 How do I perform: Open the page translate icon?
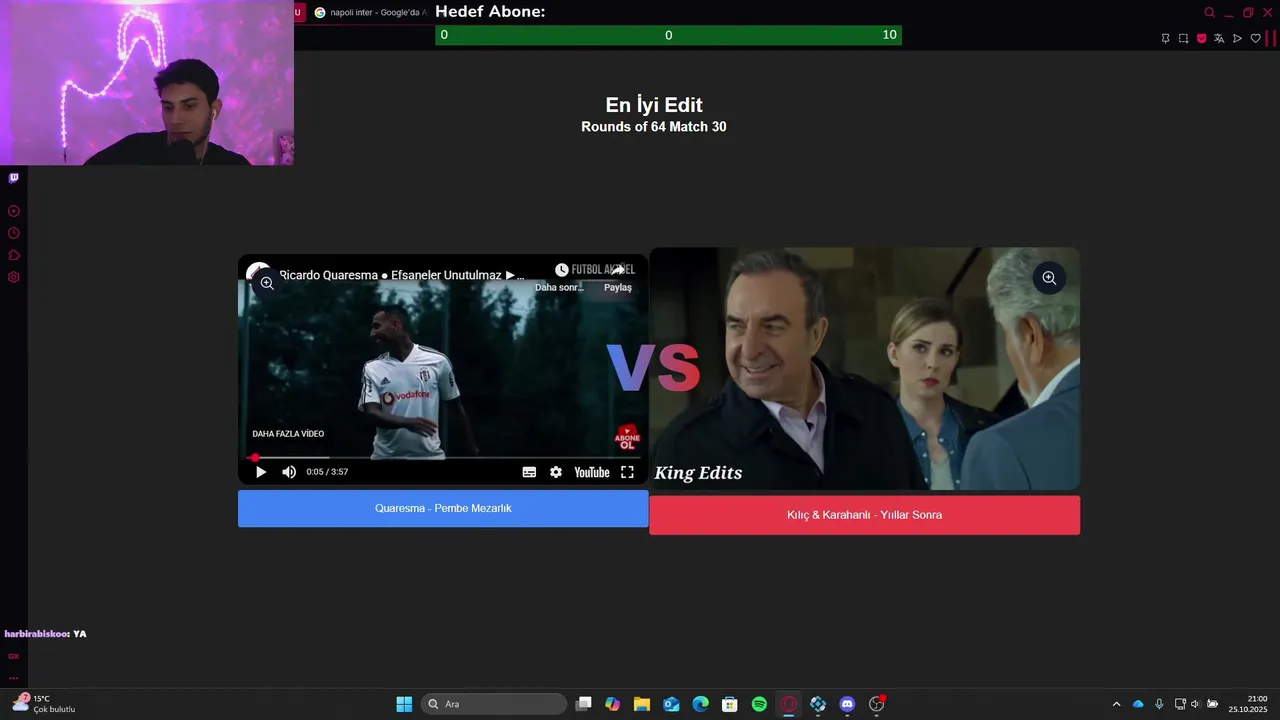[x=1219, y=38]
